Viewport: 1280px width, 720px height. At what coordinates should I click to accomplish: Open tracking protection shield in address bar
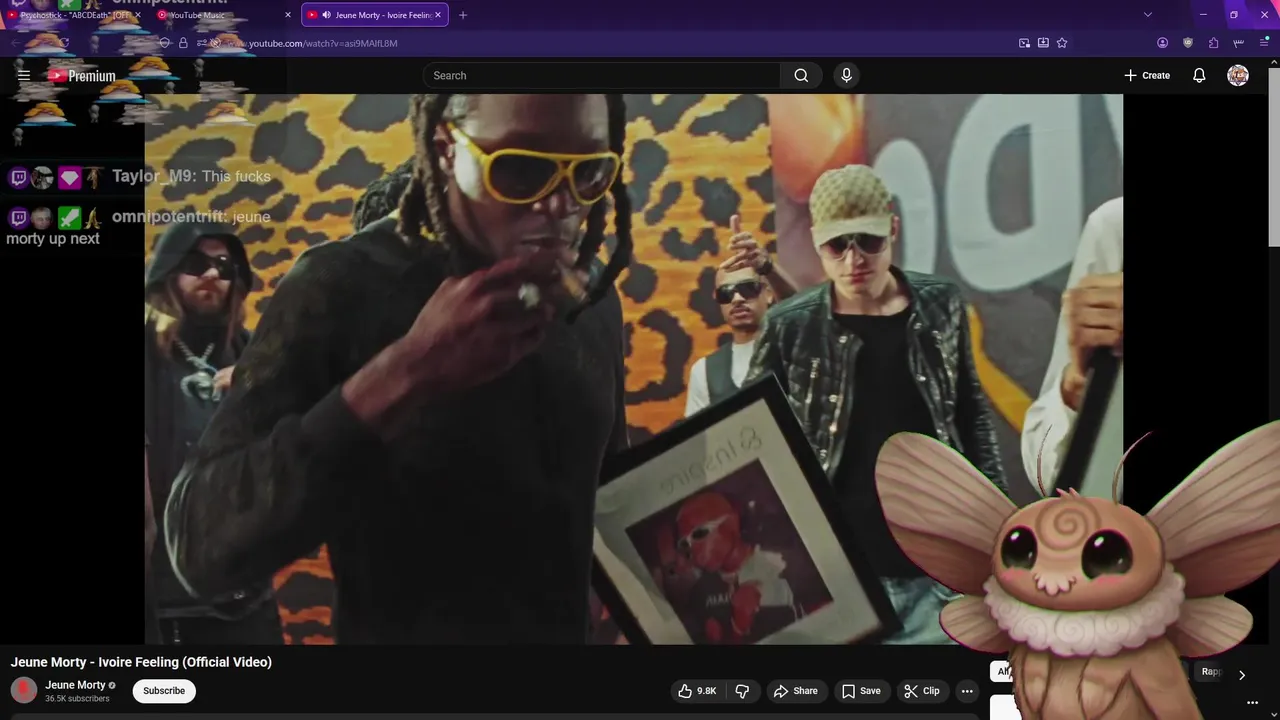165,43
